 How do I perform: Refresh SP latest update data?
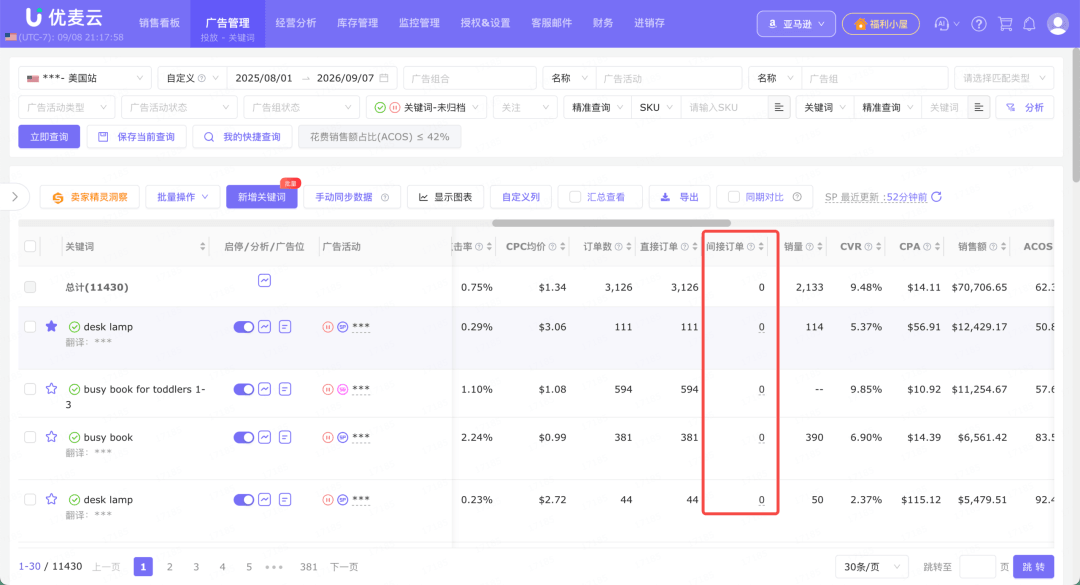click(936, 197)
